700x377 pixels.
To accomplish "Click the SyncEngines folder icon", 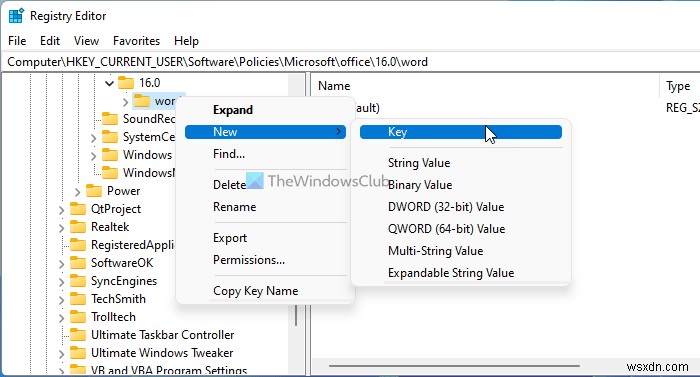I will click(78, 281).
